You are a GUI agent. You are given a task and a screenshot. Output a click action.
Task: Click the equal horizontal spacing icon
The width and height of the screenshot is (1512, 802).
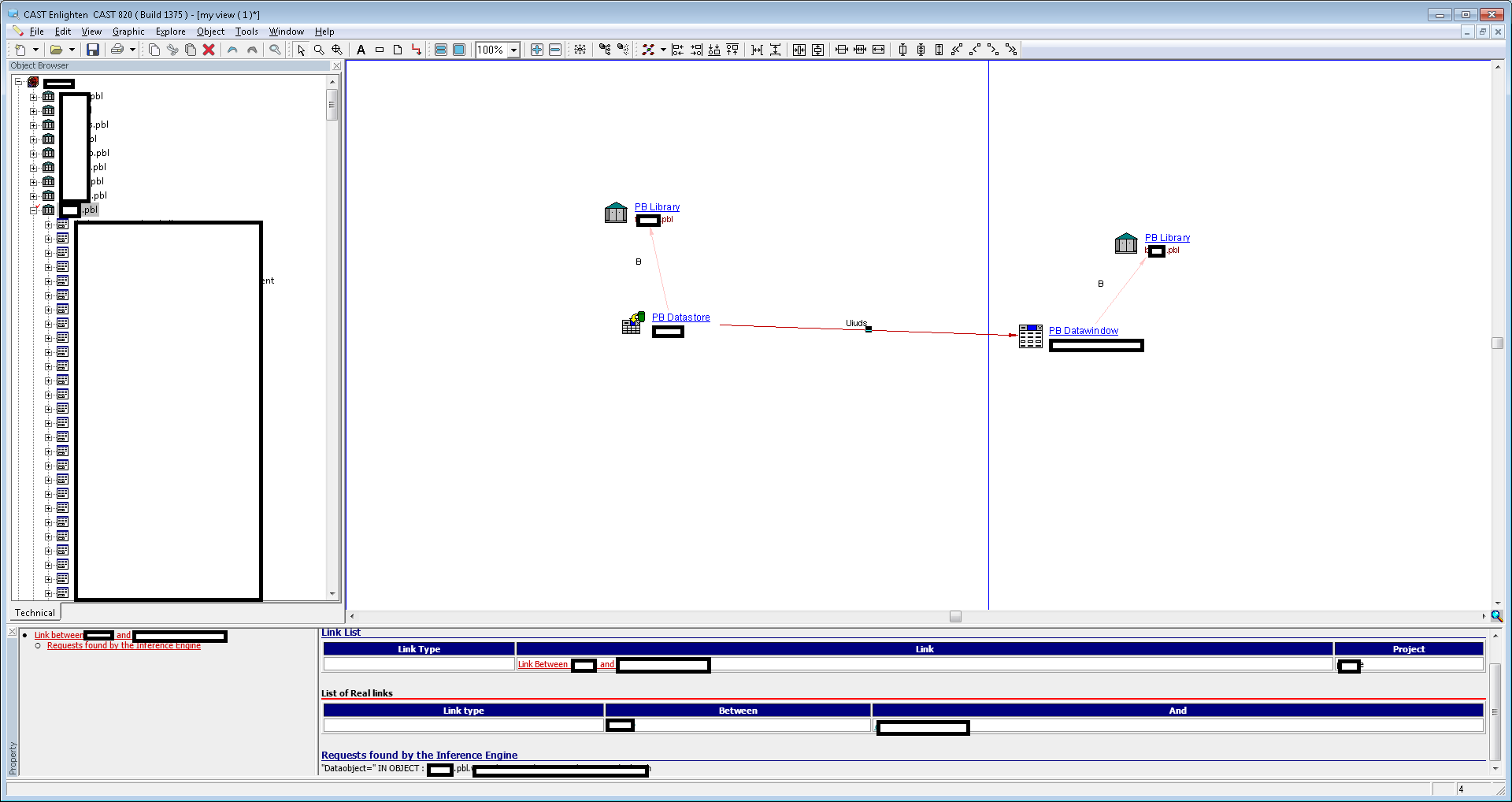coord(757,50)
